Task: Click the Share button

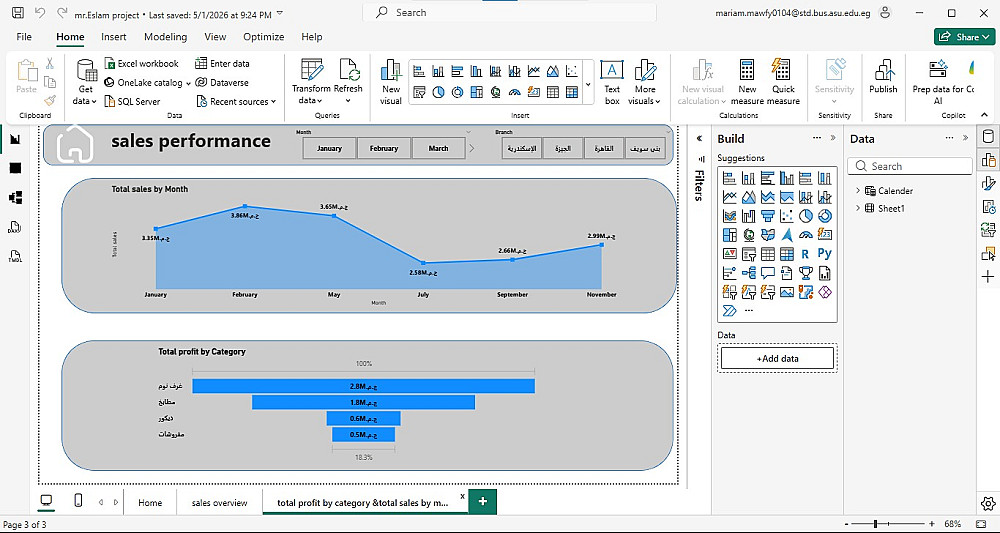Action: pyautogui.click(x=964, y=37)
